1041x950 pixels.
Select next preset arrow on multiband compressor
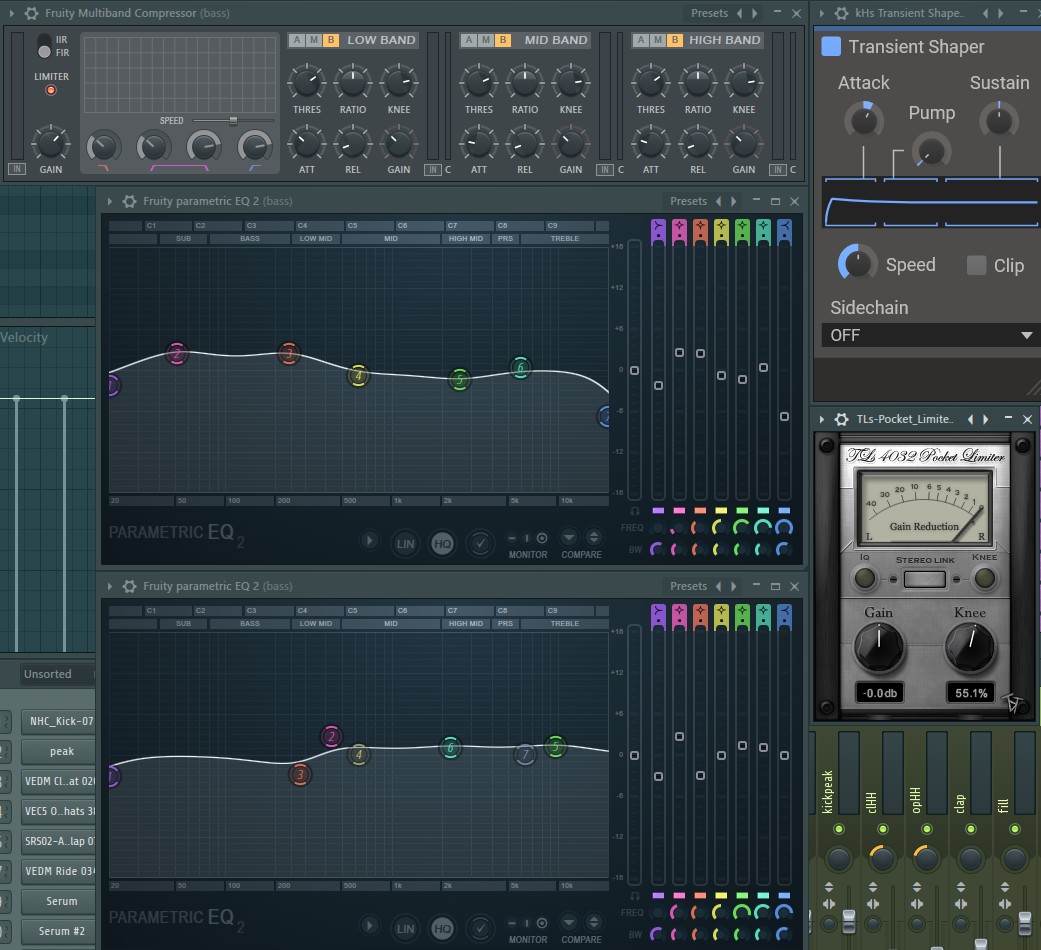(755, 13)
